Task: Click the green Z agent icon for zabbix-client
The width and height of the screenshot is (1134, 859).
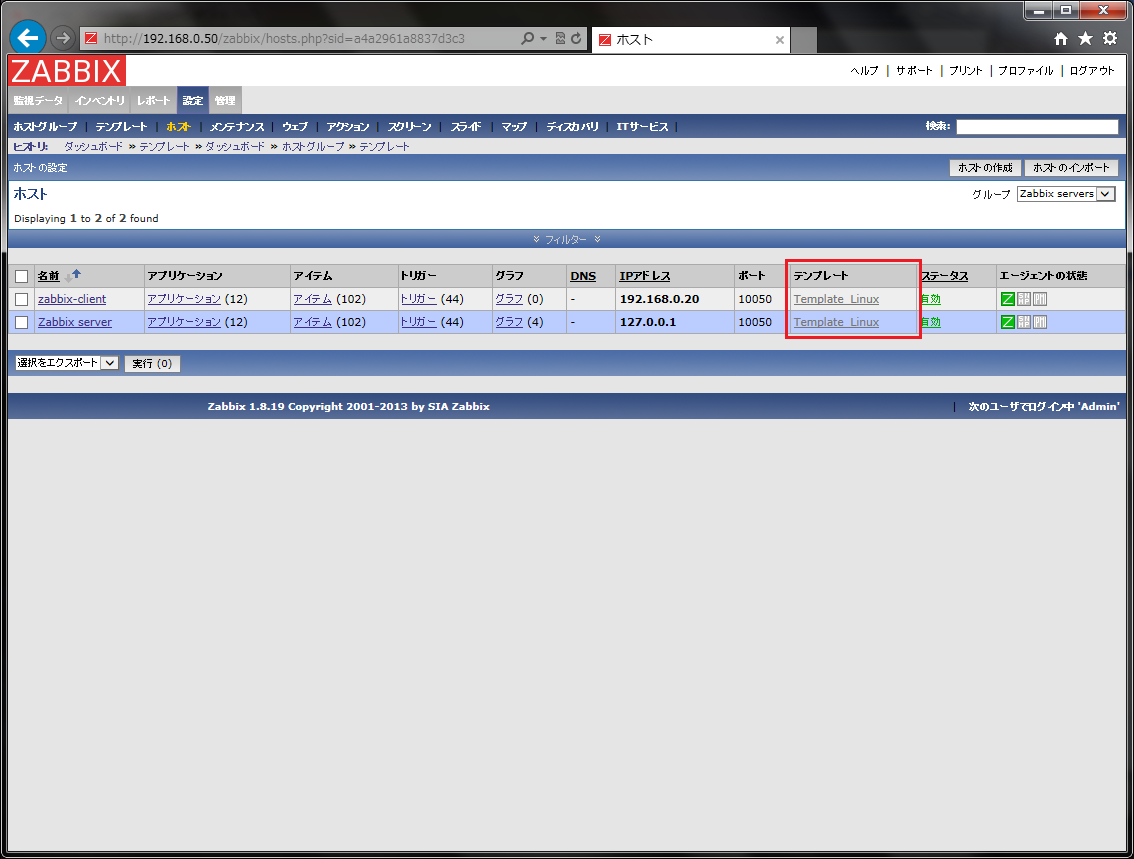Action: [x=1007, y=299]
